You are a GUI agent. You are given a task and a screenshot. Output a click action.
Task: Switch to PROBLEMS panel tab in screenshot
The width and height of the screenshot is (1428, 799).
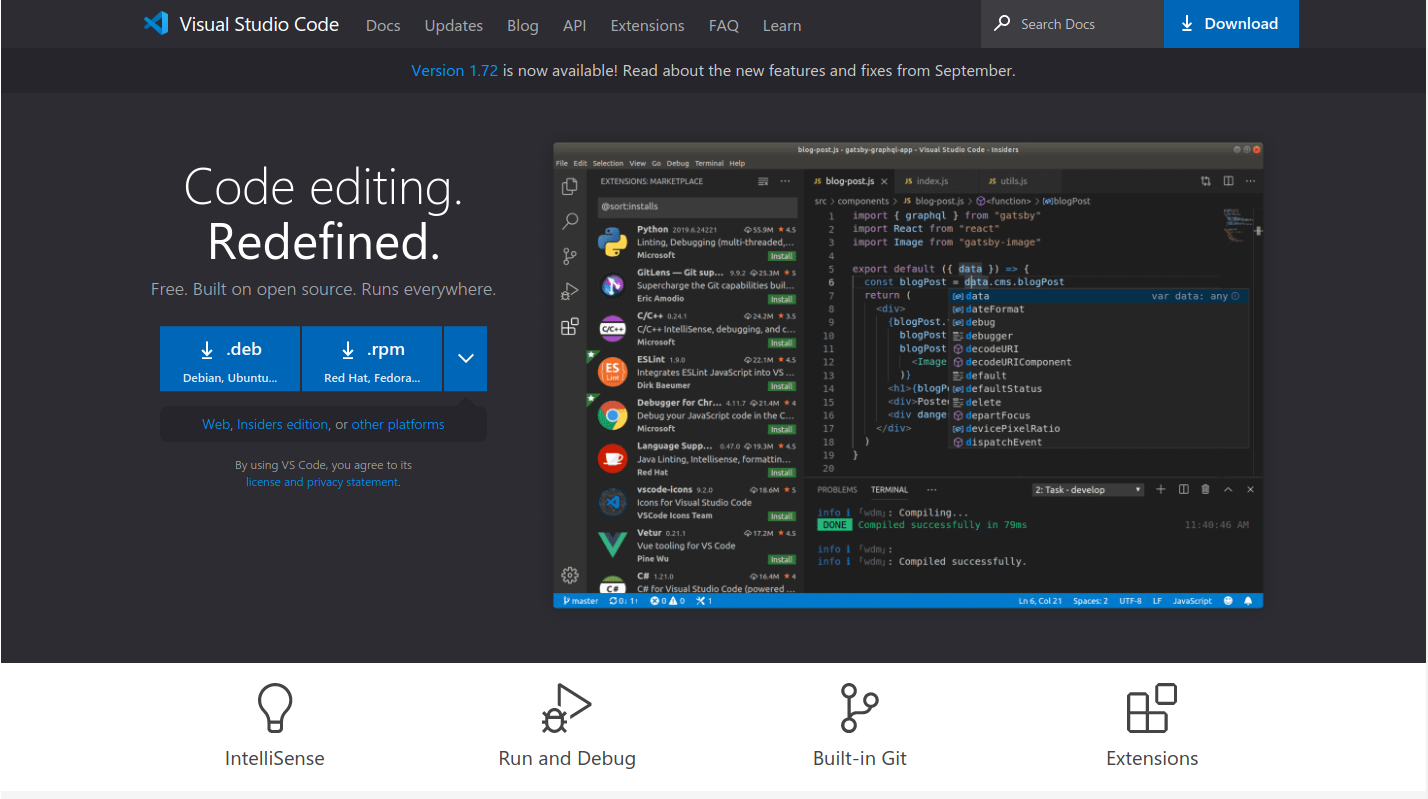click(837, 490)
